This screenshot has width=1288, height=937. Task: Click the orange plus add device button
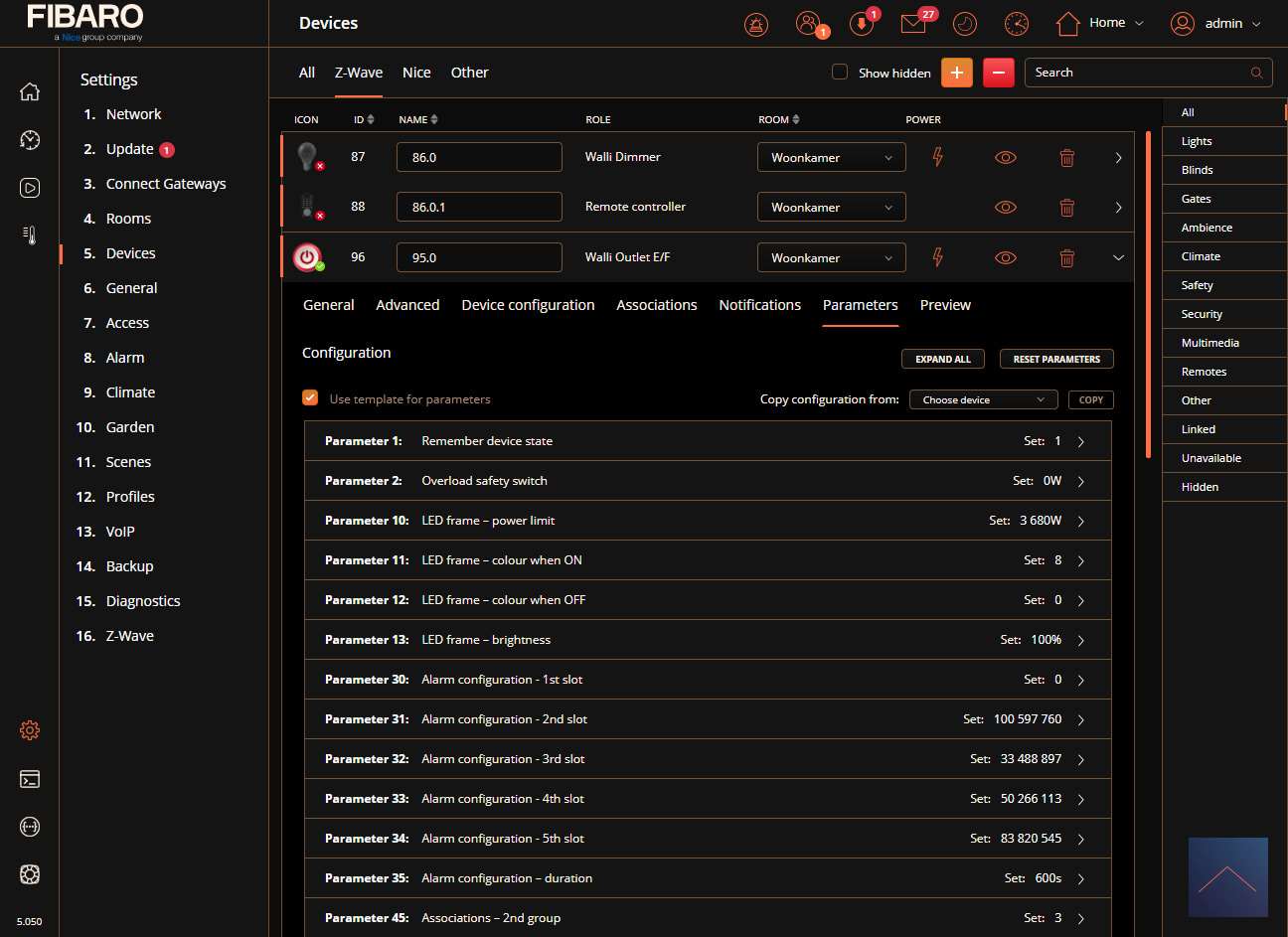[957, 73]
